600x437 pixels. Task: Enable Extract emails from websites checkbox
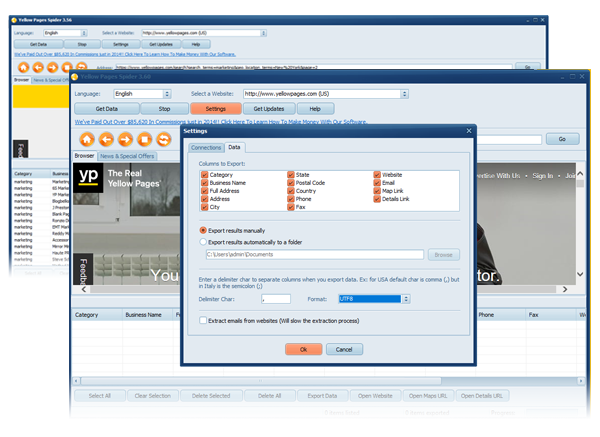coord(203,320)
